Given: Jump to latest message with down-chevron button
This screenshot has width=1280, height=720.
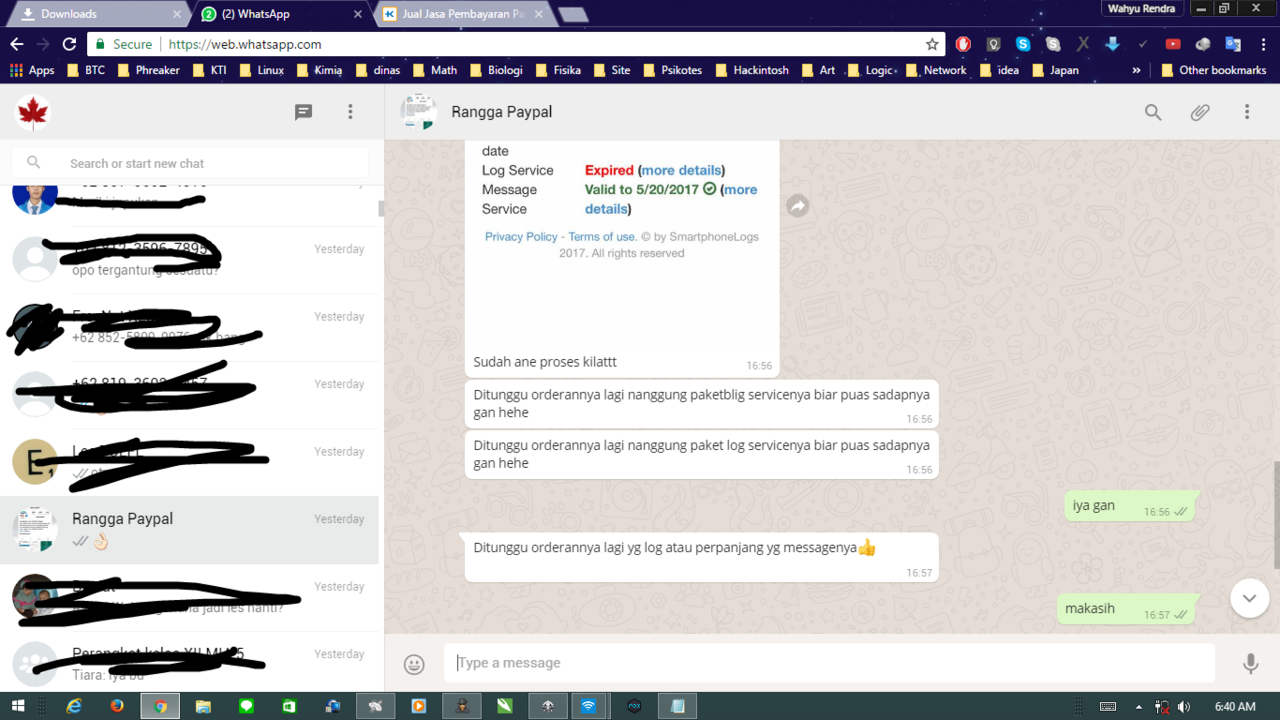Looking at the screenshot, I should click(x=1249, y=598).
